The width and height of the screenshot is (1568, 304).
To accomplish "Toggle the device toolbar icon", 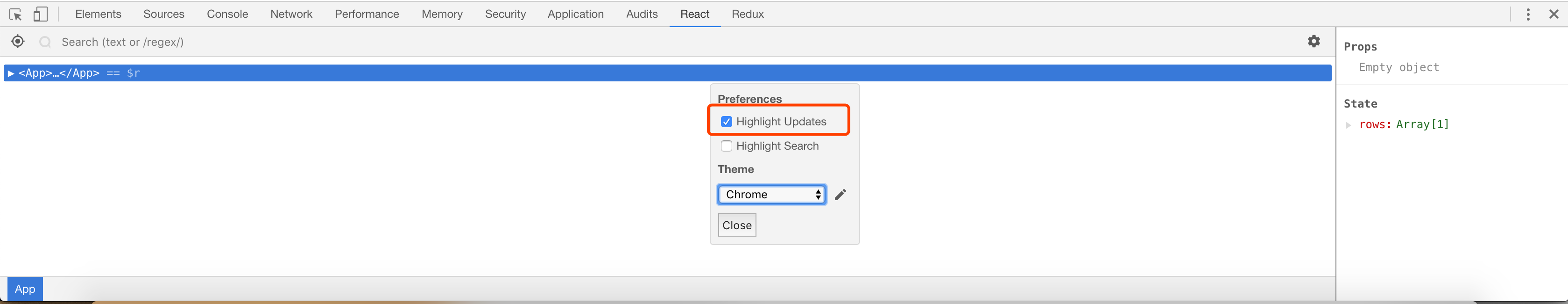I will (x=40, y=14).
